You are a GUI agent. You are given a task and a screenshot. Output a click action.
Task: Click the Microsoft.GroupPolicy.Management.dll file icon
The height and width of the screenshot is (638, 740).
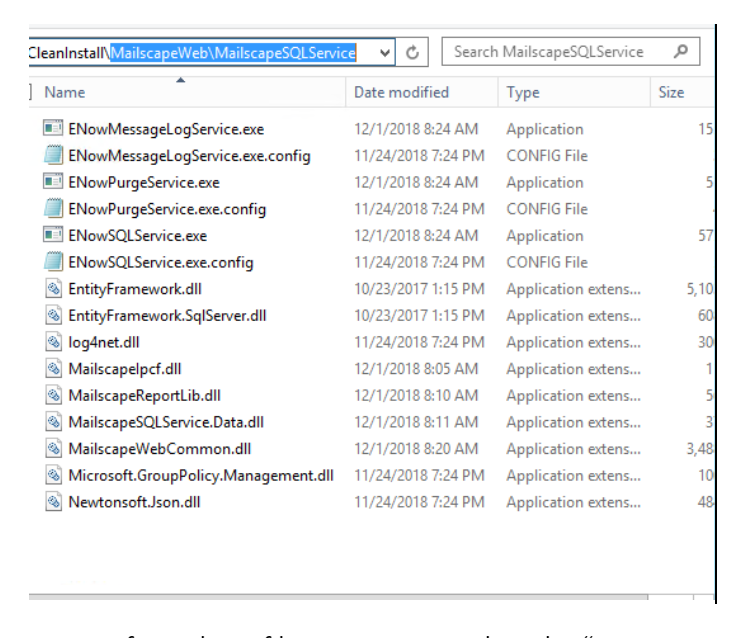point(53,475)
